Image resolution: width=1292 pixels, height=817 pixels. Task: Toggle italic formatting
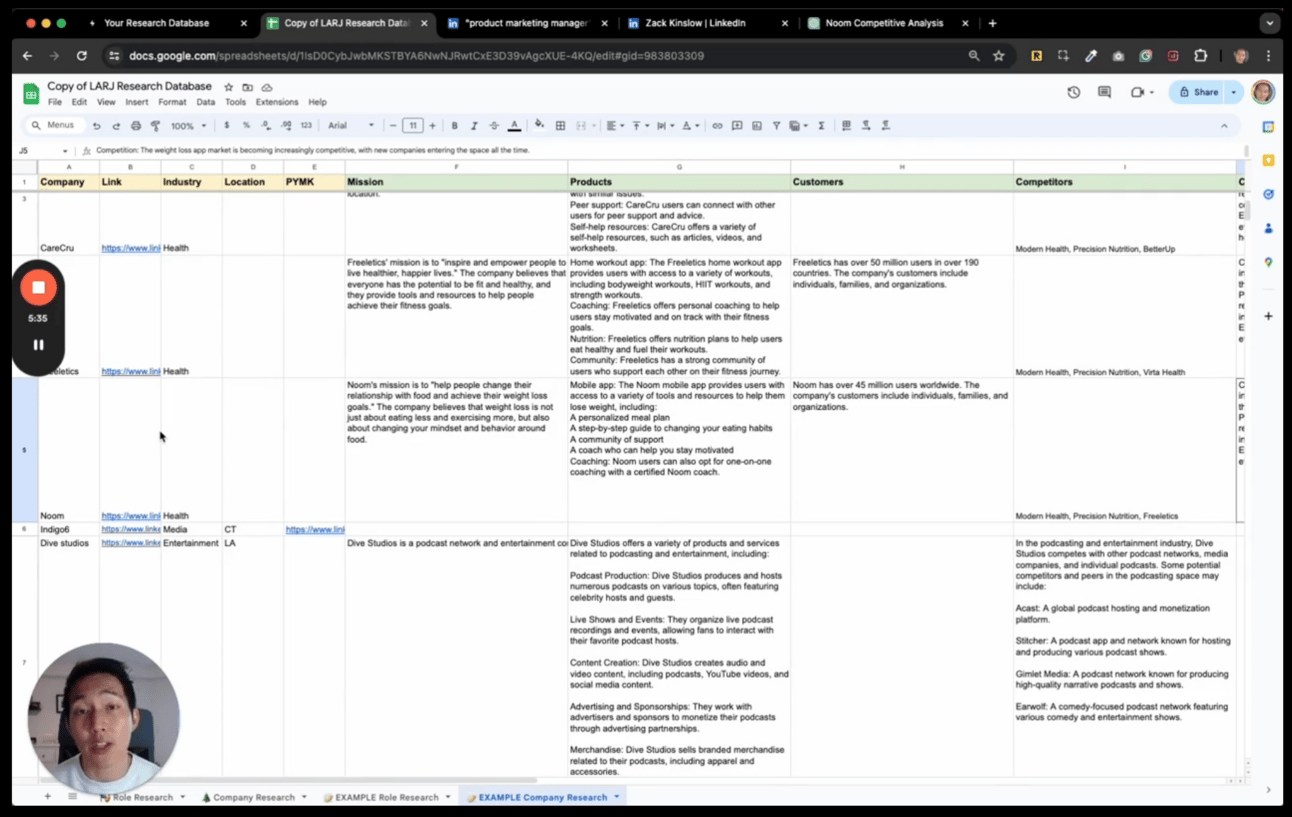pos(474,126)
